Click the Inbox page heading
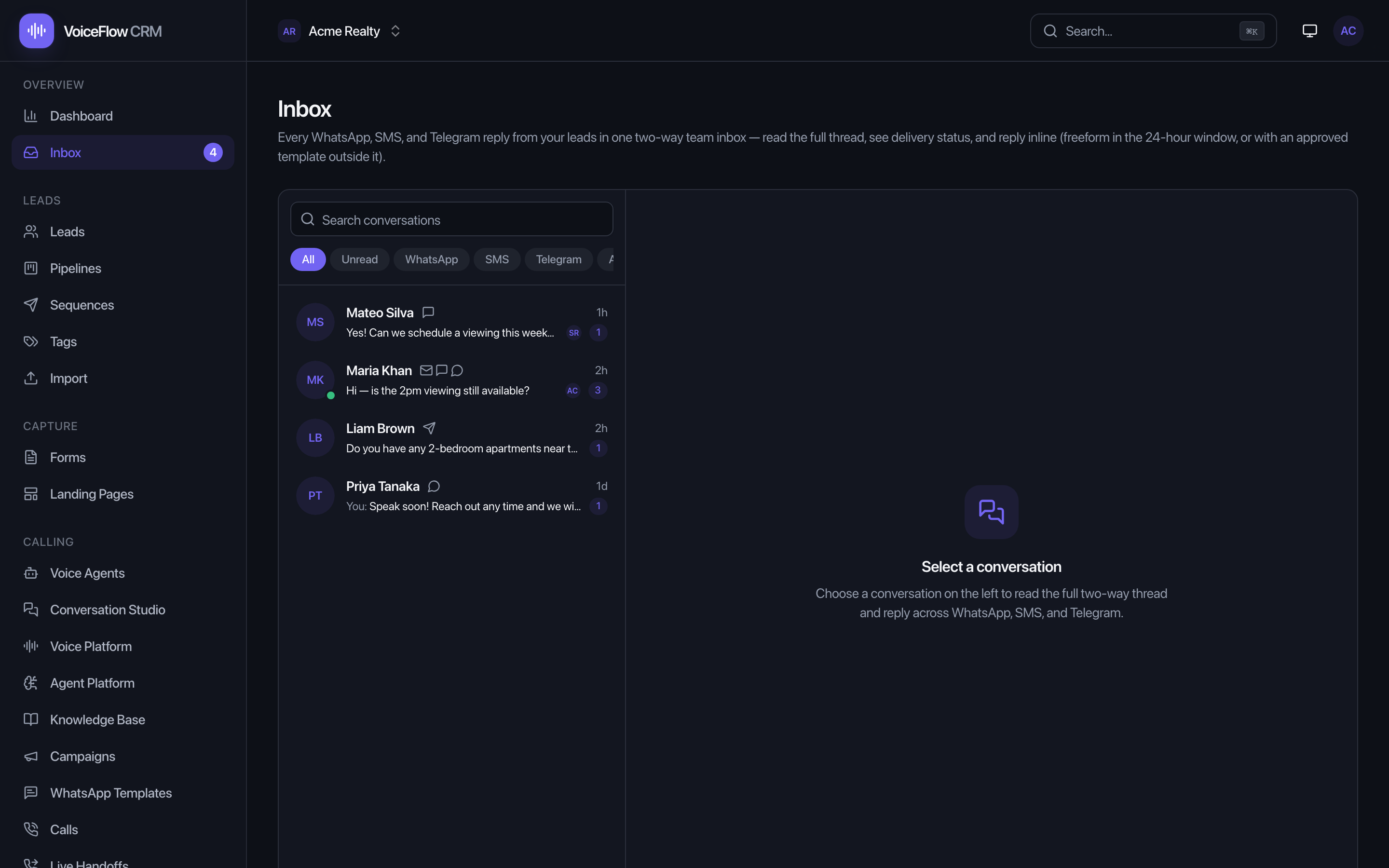This screenshot has width=1389, height=868. point(304,109)
